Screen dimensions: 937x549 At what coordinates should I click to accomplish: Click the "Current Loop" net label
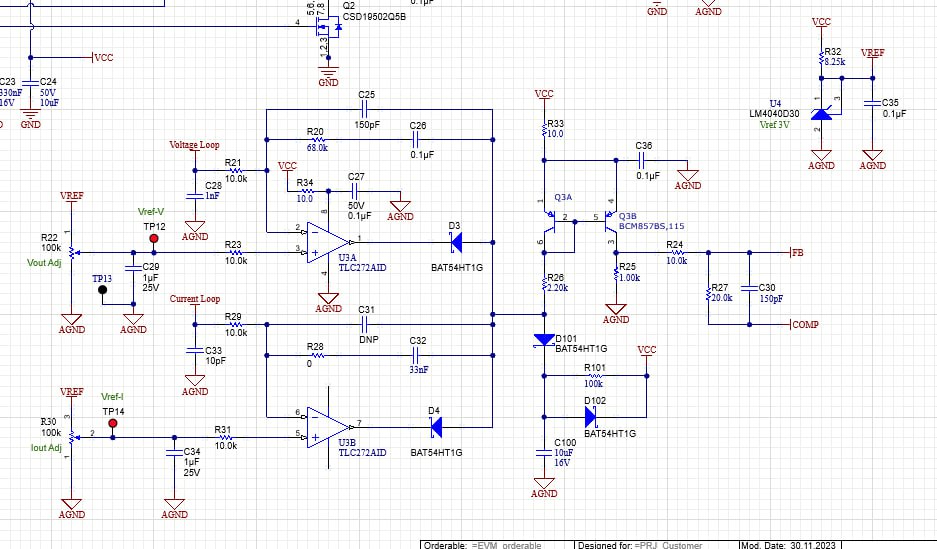point(195,299)
